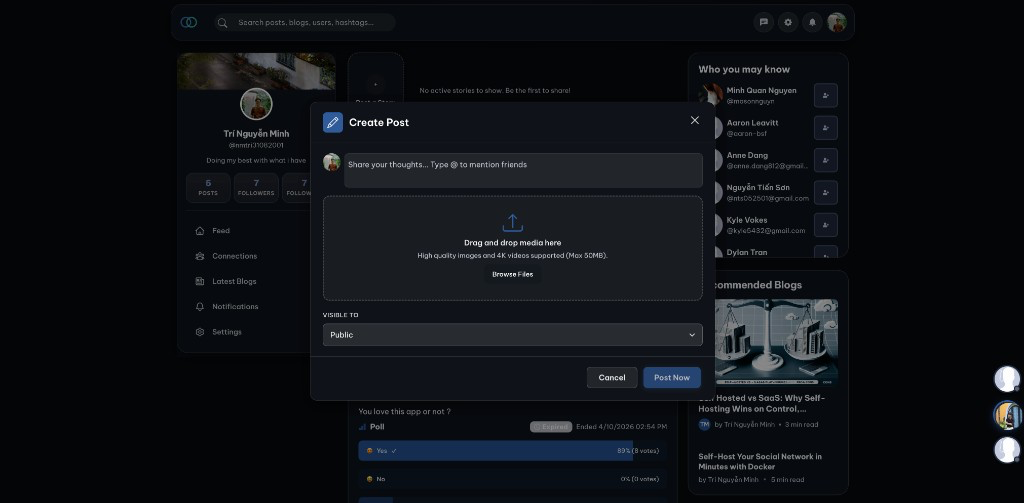Click the profile cover photo

click(x=256, y=71)
